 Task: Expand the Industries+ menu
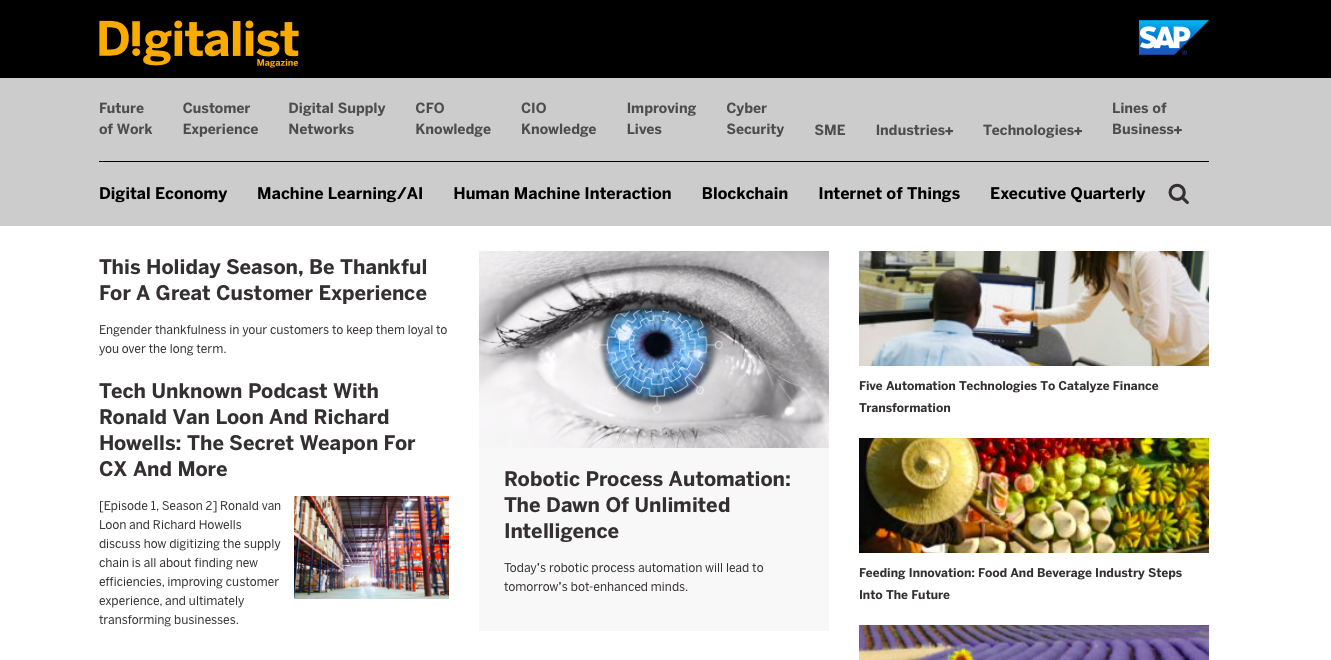(914, 130)
